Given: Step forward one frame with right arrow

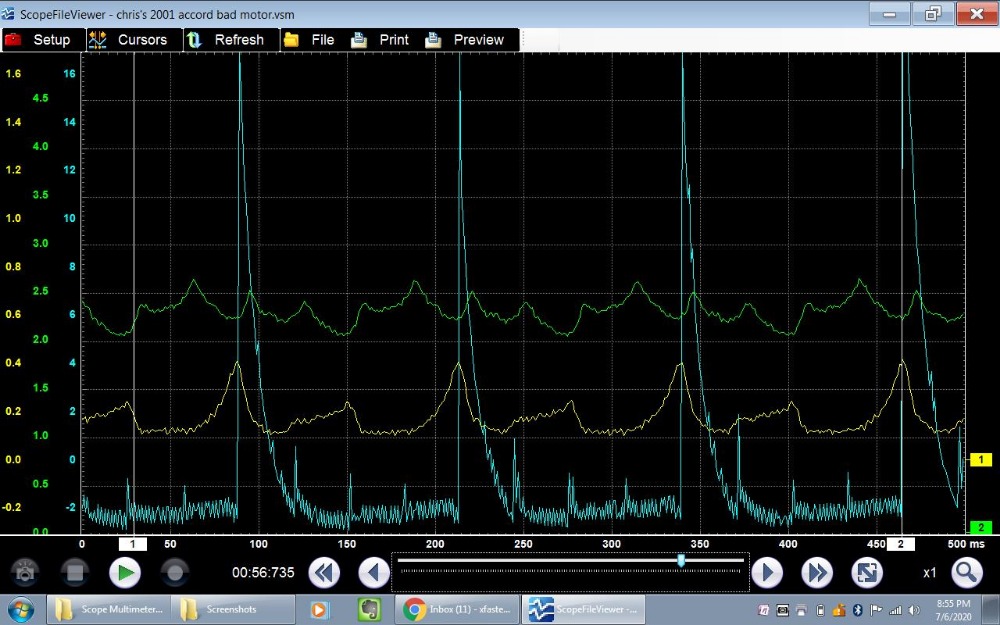Looking at the screenshot, I should pyautogui.click(x=767, y=573).
